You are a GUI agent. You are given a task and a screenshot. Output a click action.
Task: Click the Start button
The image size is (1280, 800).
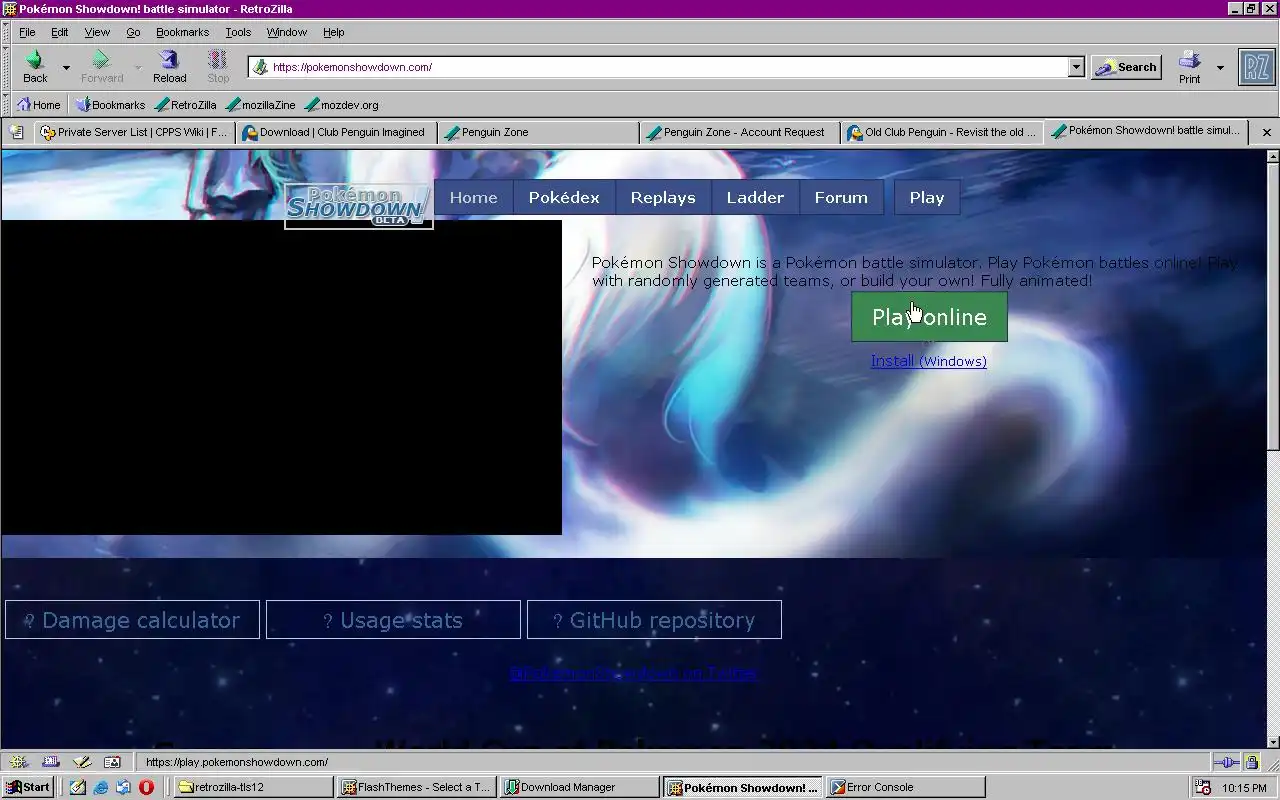click(28, 787)
